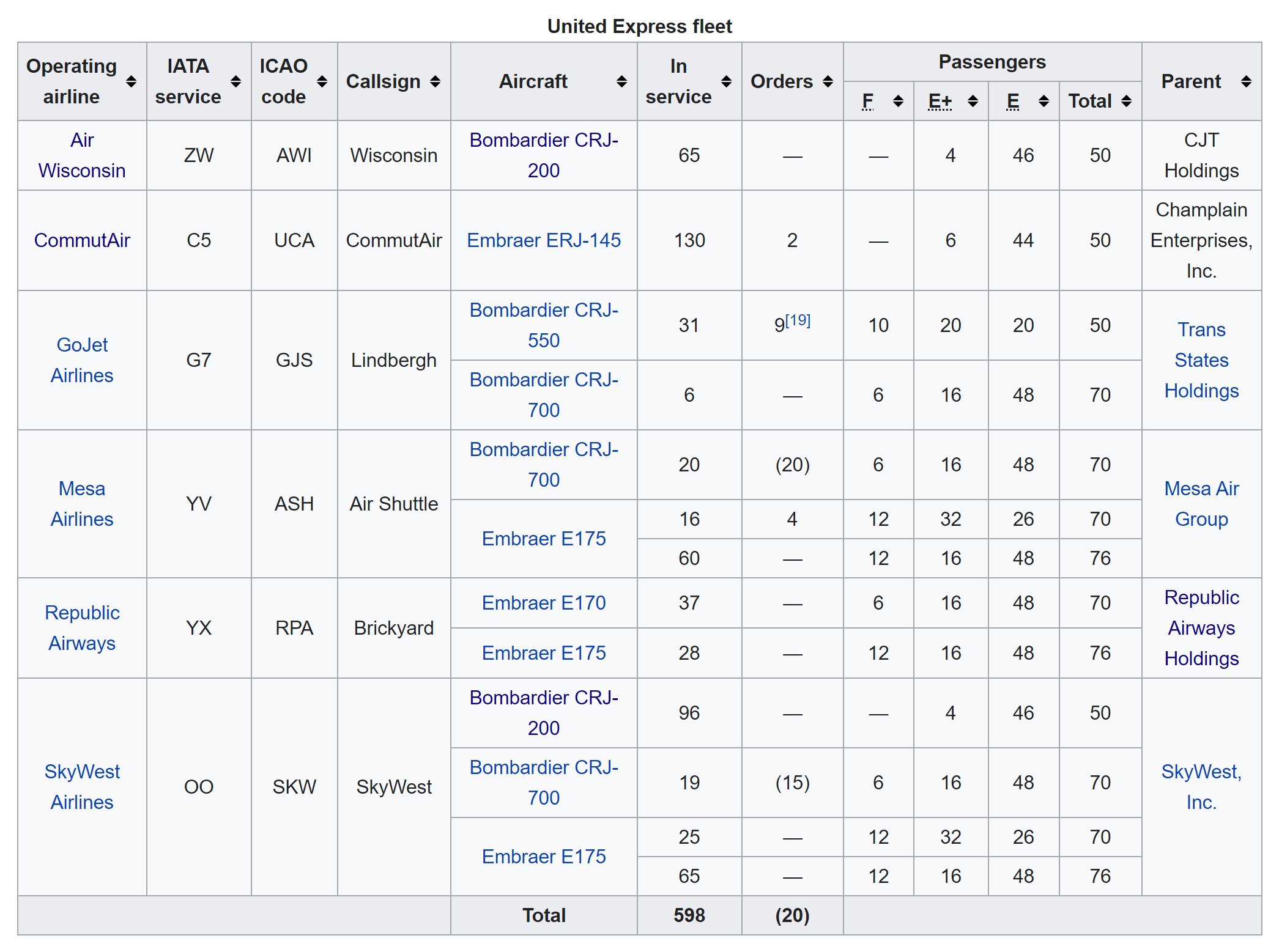Viewport: 1279px width, 952px height.
Task: Open the Embraer ERJ-145 link
Action: pyautogui.click(x=544, y=240)
